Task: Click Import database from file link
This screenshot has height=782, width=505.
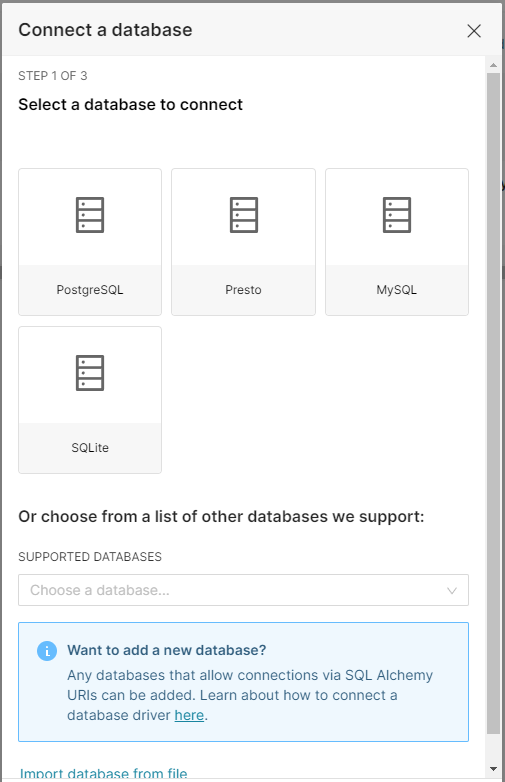Action: (x=104, y=774)
